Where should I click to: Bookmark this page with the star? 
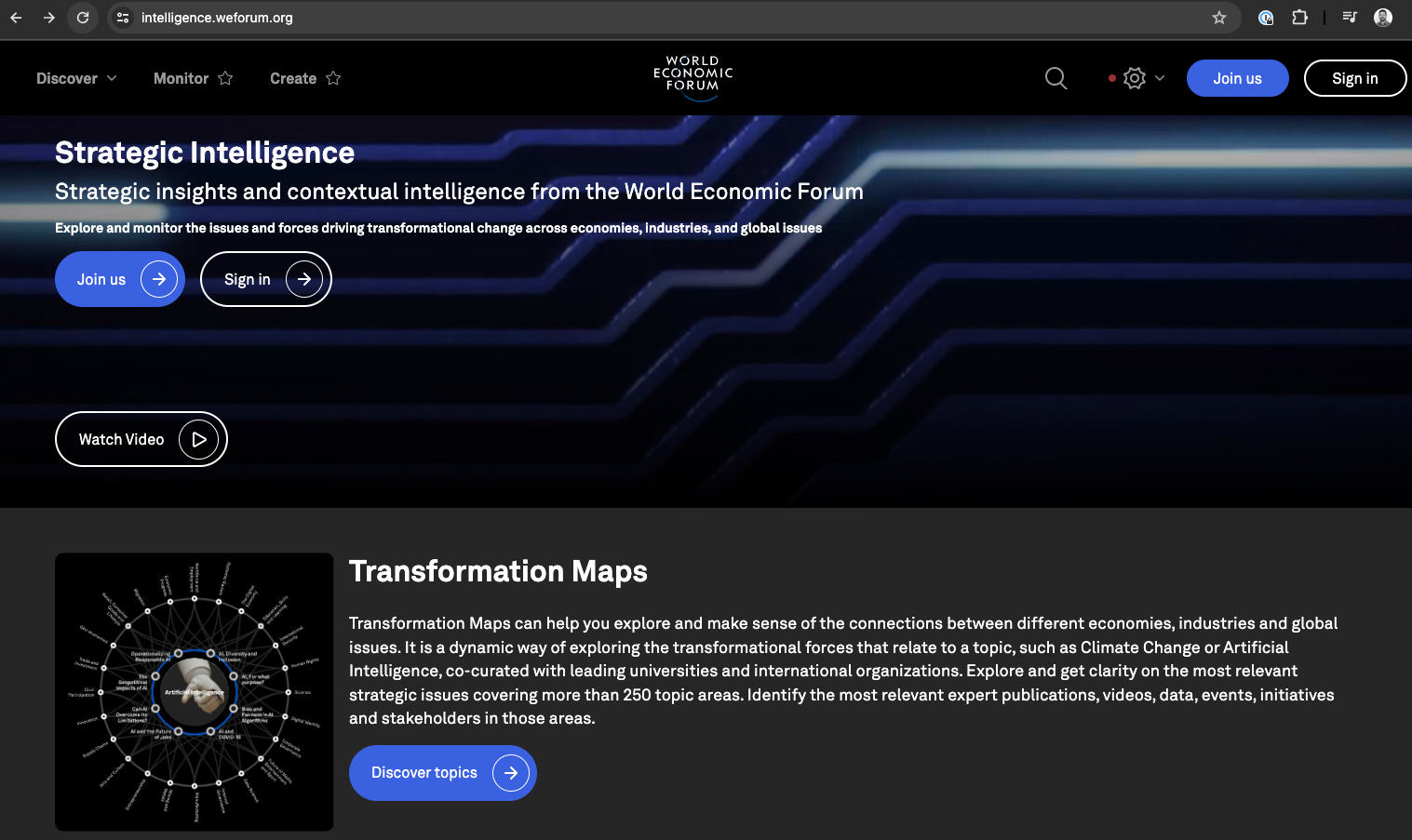tap(1219, 18)
